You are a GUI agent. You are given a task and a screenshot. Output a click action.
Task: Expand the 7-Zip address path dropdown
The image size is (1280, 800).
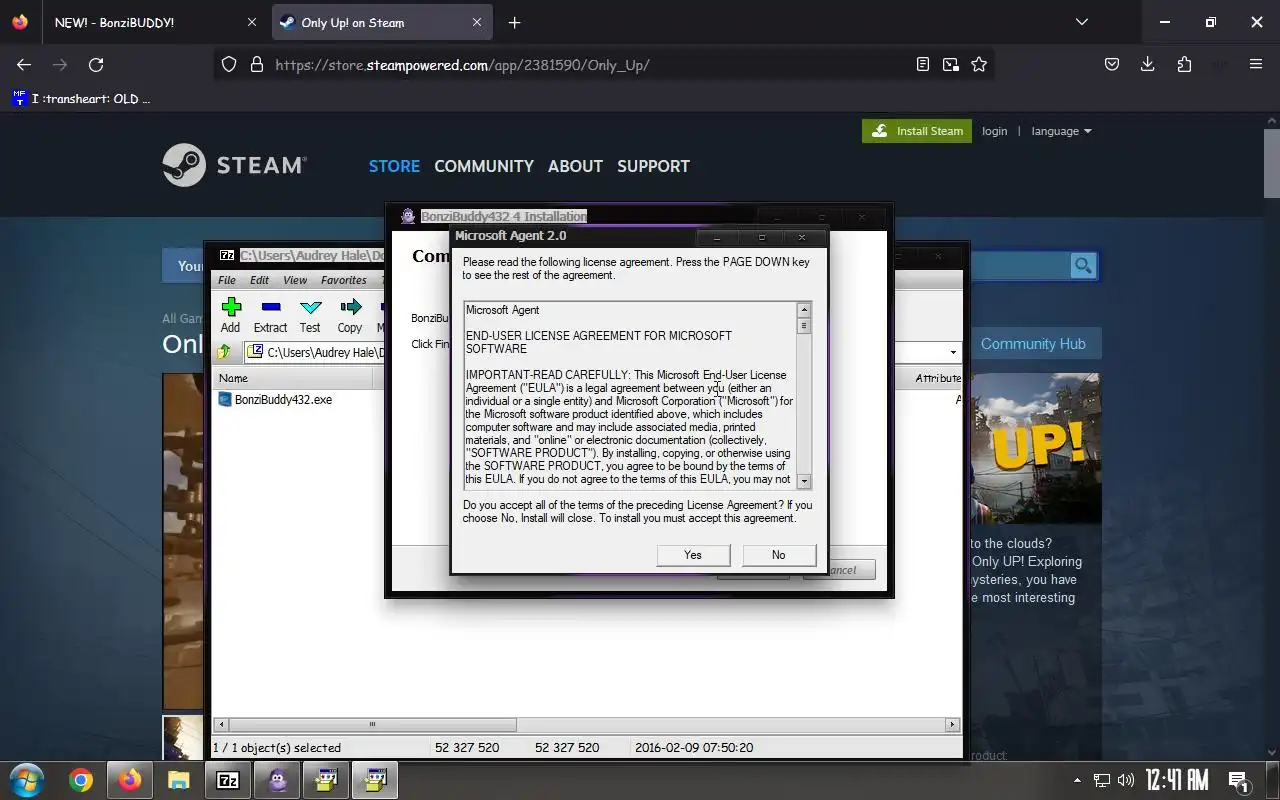point(953,352)
